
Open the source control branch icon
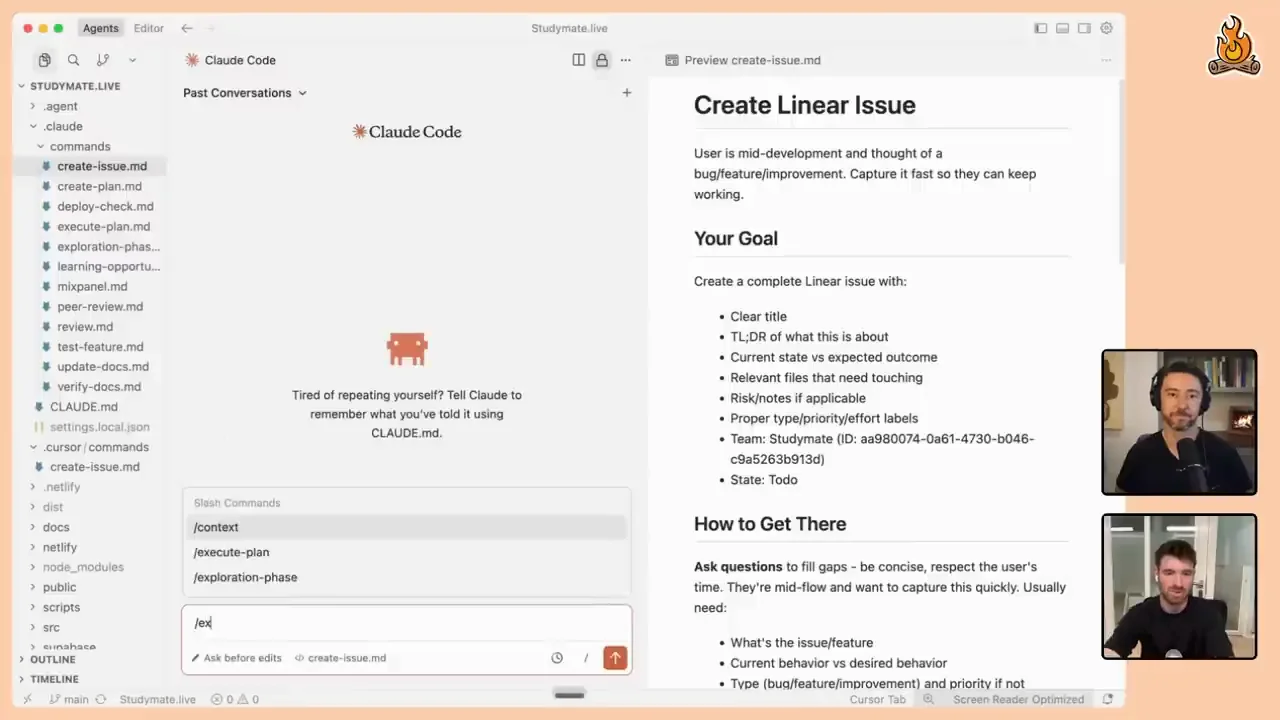tap(102, 60)
